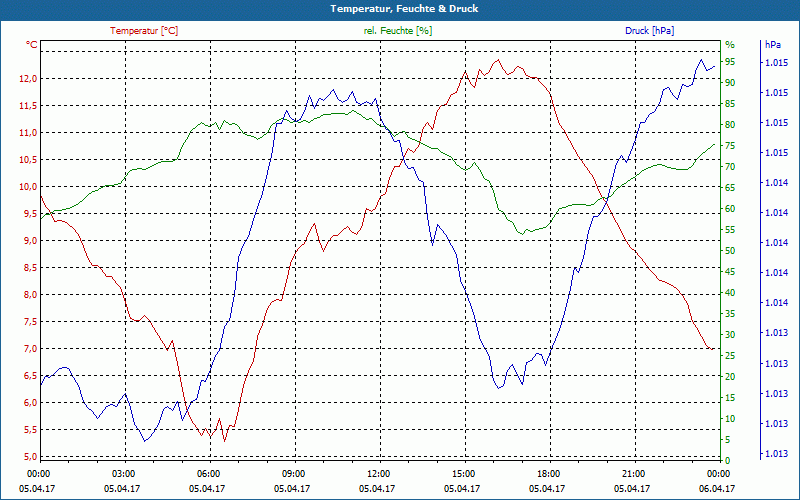Click the green '40' humidity axis tick
The width and height of the screenshot is (800, 500).
(730, 293)
